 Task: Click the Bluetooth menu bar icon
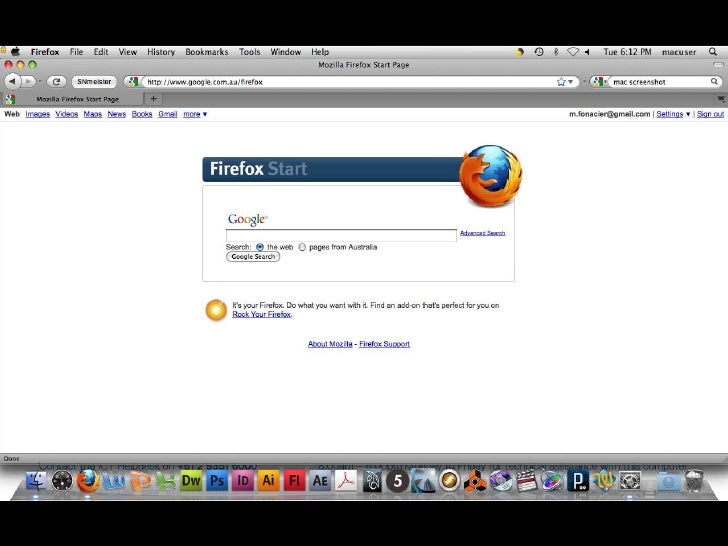tap(556, 52)
